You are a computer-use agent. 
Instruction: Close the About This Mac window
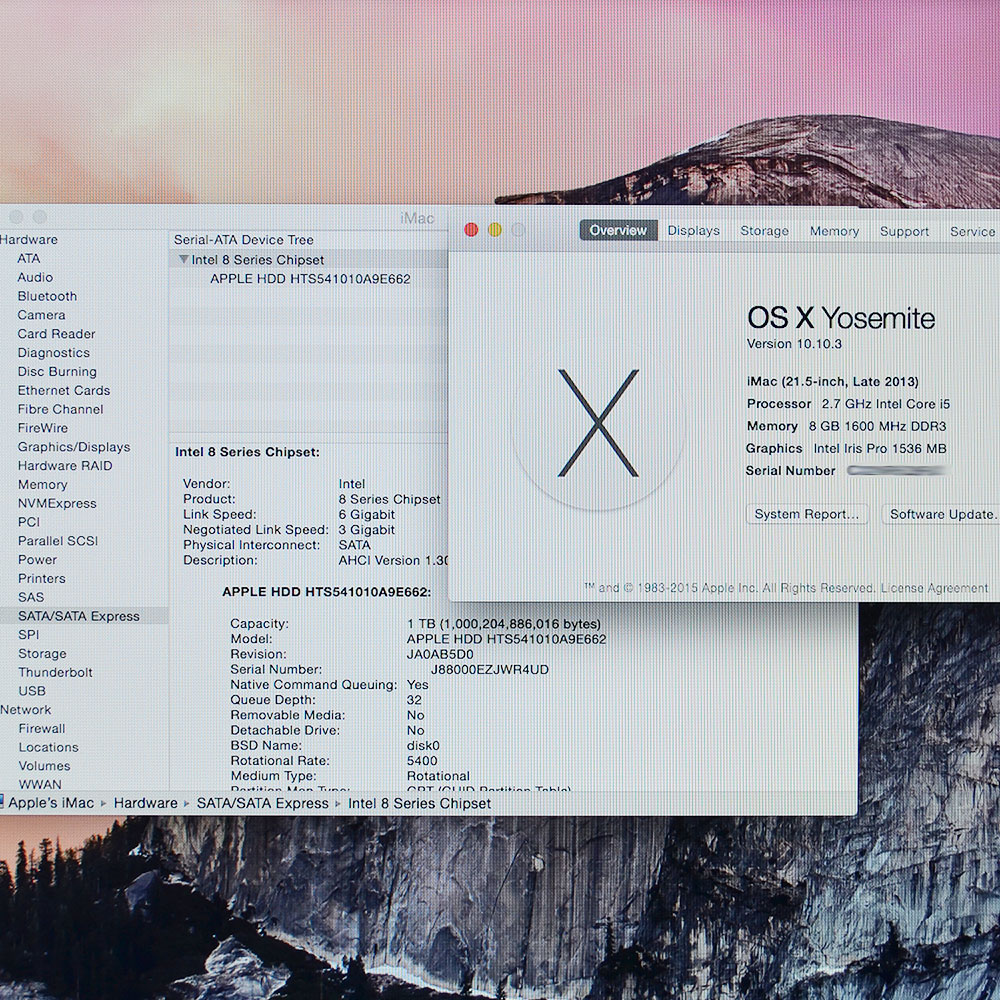click(x=471, y=230)
